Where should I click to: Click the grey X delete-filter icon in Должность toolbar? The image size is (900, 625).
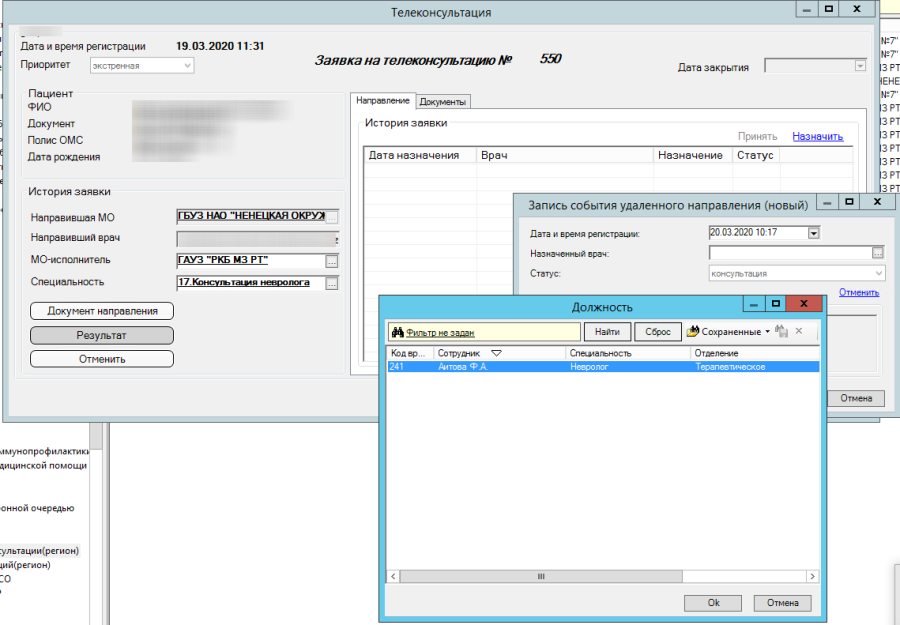coord(798,331)
